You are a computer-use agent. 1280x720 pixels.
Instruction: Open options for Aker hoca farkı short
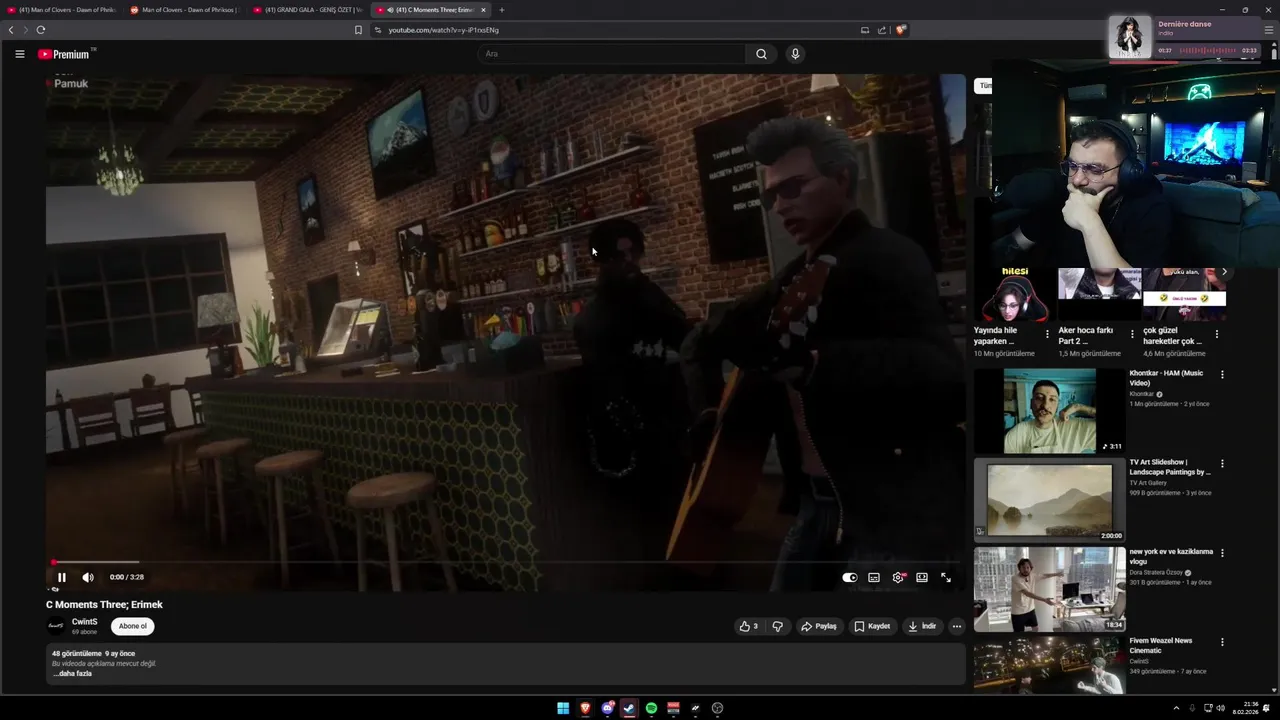point(1132,334)
